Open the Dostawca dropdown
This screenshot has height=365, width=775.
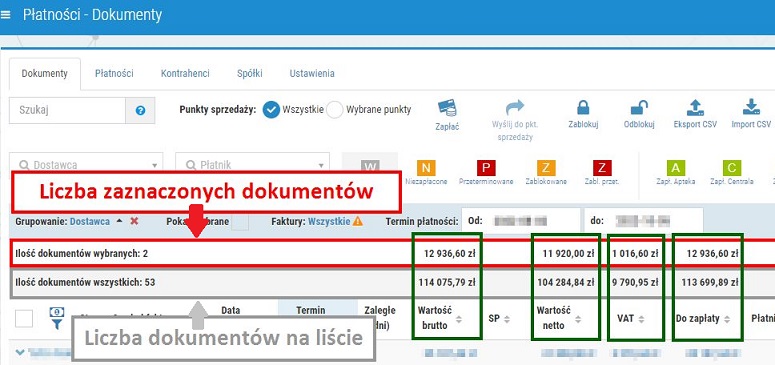[86, 165]
